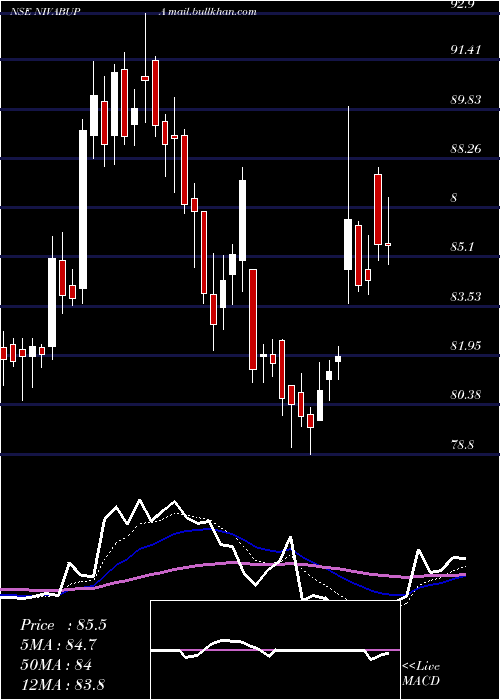Click the 83.53 price axis label
The width and height of the screenshot is (500, 700).
[466, 296]
